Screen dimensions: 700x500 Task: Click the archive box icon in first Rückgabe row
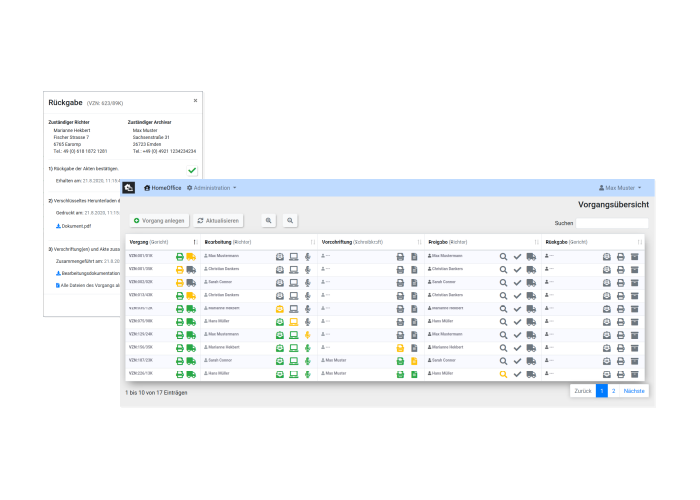(x=634, y=257)
